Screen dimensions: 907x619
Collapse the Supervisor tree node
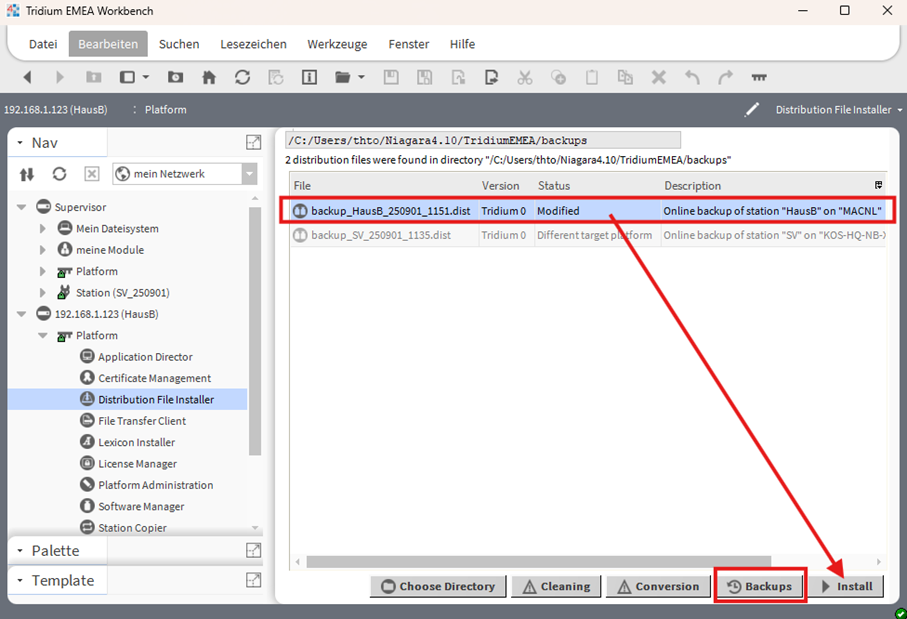pos(22,207)
